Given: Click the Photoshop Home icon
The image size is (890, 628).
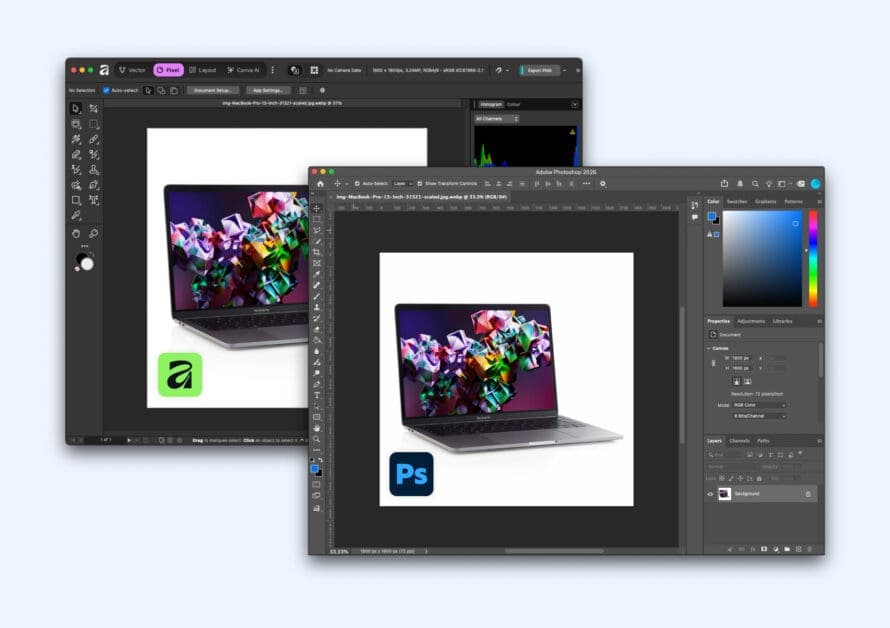Looking at the screenshot, I should (x=320, y=184).
